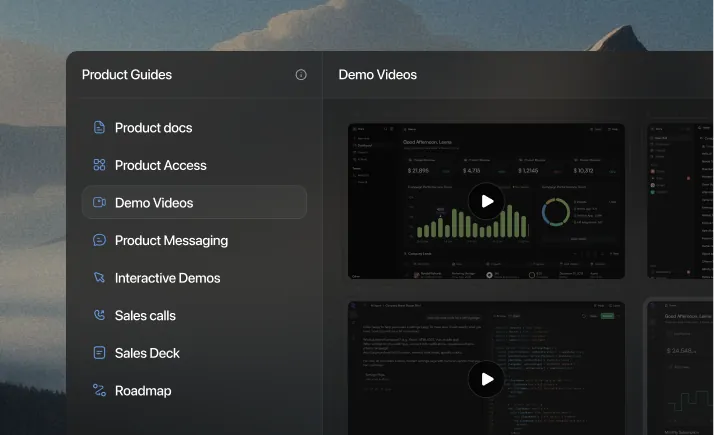Open the Sales calls section
The image size is (714, 435).
pos(194,315)
